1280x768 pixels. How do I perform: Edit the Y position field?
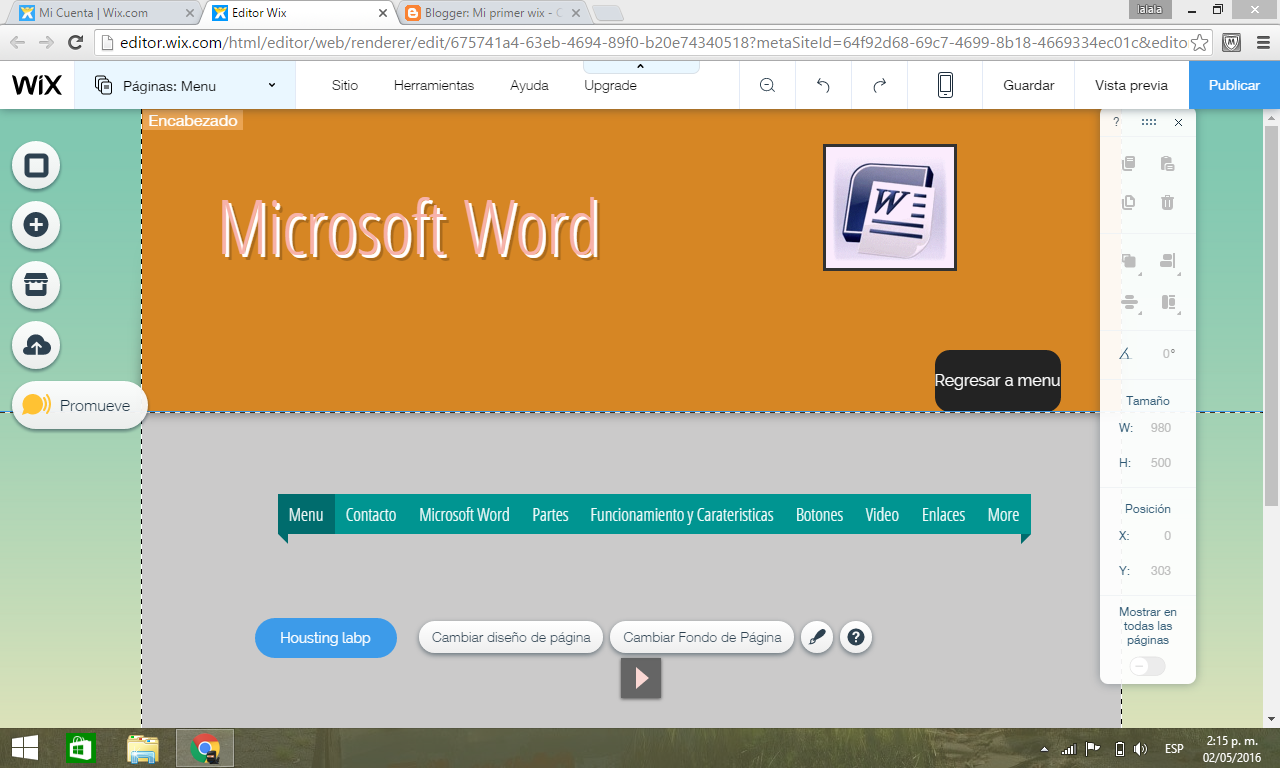[1160, 571]
